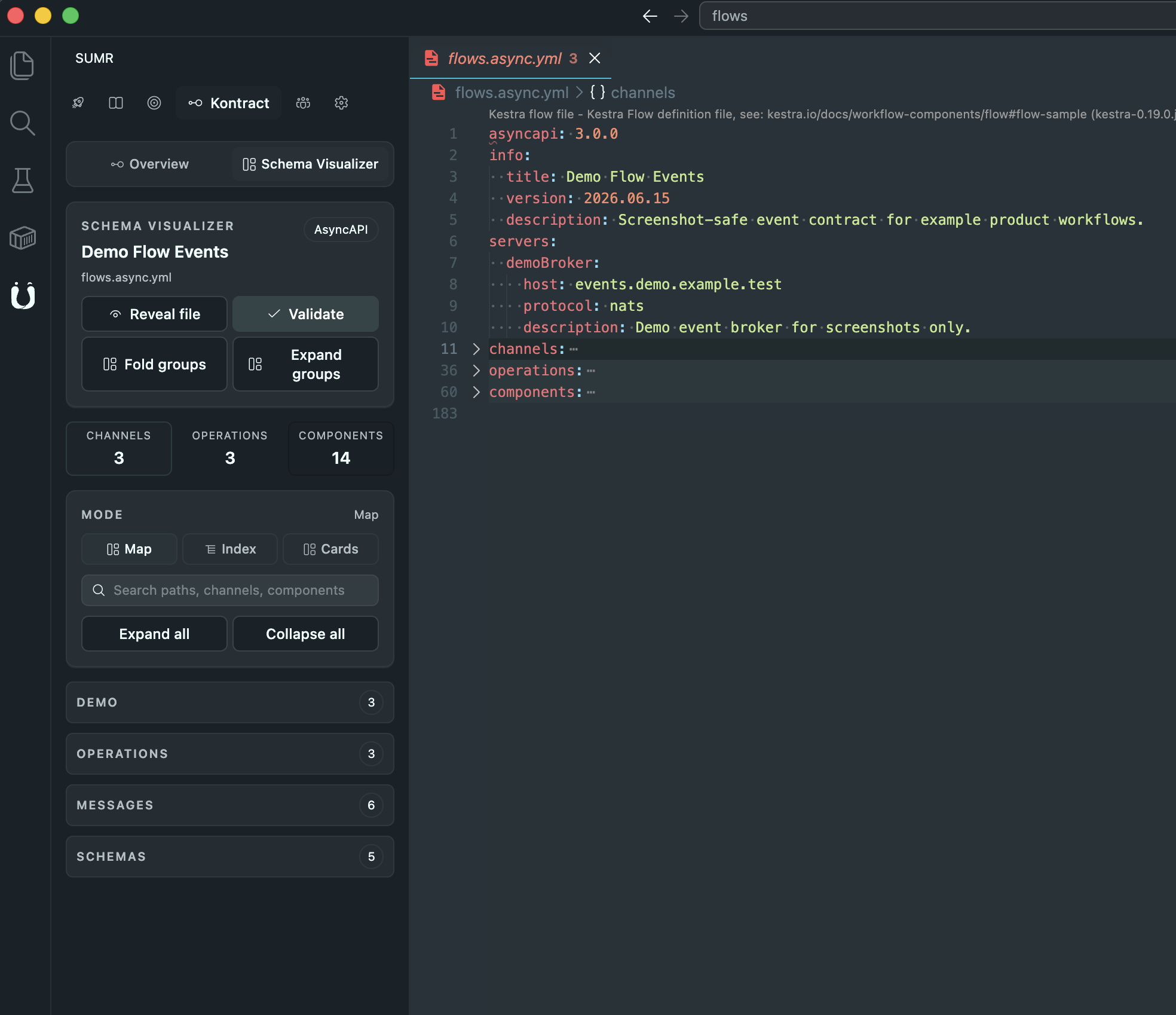Viewport: 1176px width, 1015px height.
Task: Click the Expand all button
Action: click(x=154, y=634)
